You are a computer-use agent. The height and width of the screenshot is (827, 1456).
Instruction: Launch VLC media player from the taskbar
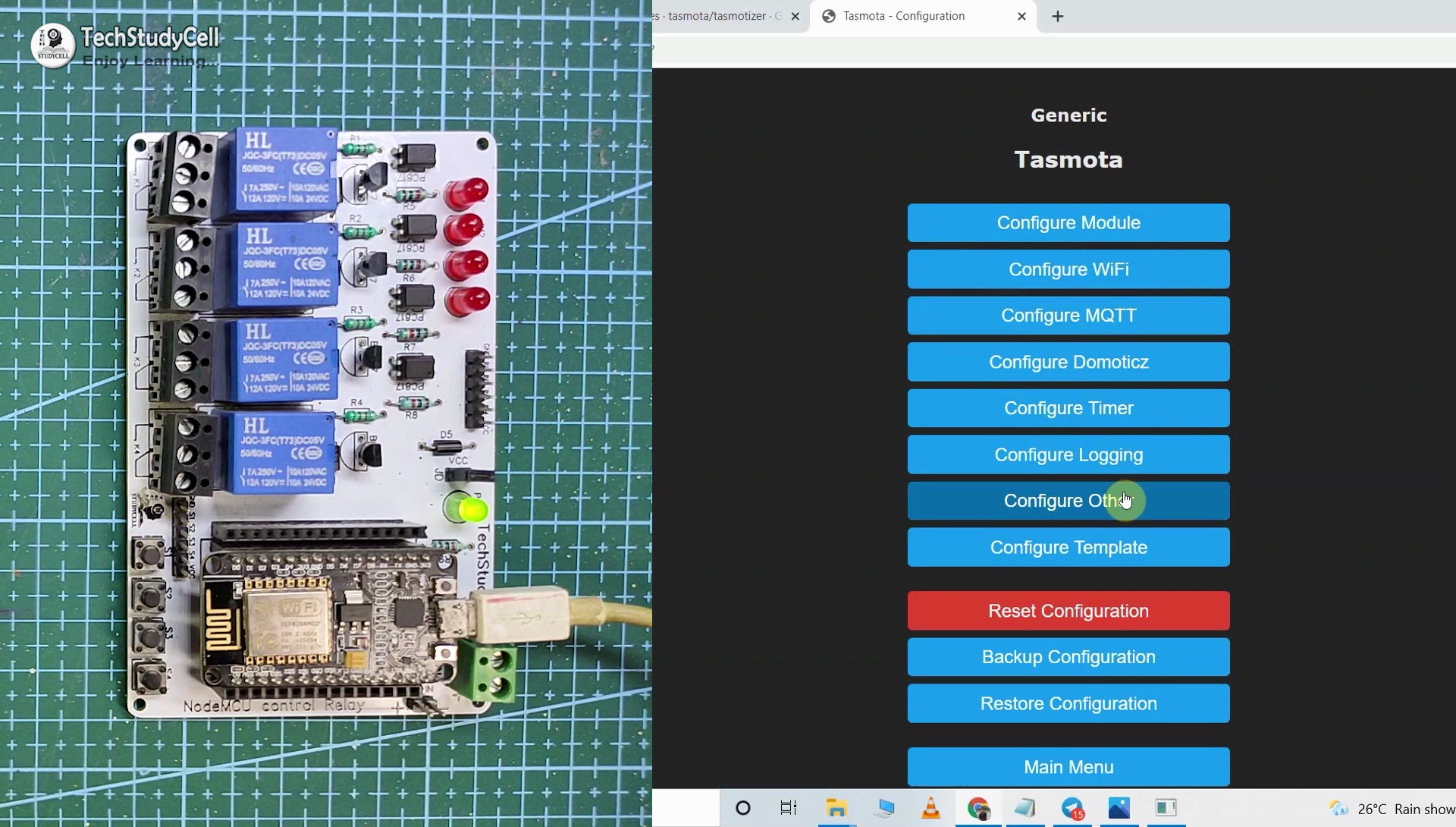pyautogui.click(x=930, y=808)
